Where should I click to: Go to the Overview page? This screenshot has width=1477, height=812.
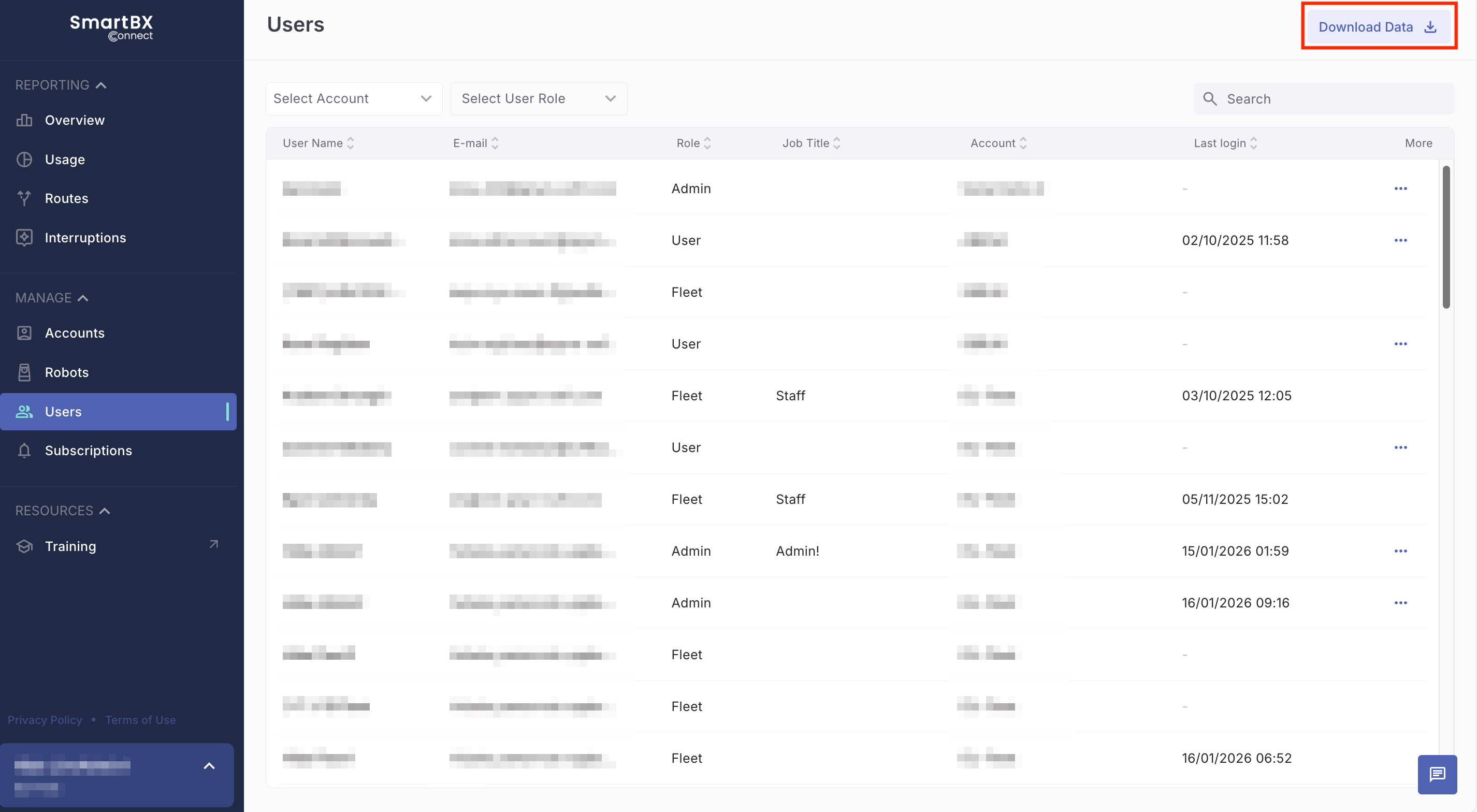coord(75,120)
